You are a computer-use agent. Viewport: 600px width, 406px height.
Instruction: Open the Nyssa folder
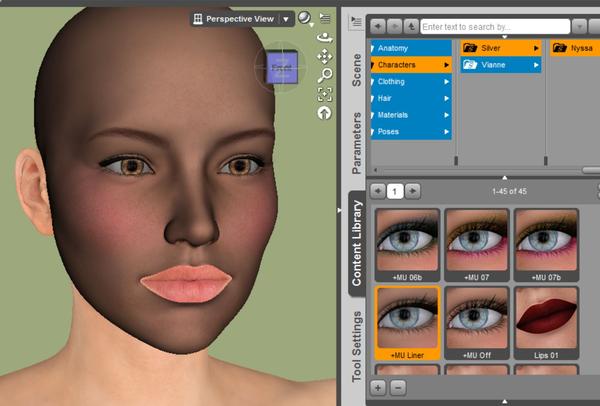575,48
